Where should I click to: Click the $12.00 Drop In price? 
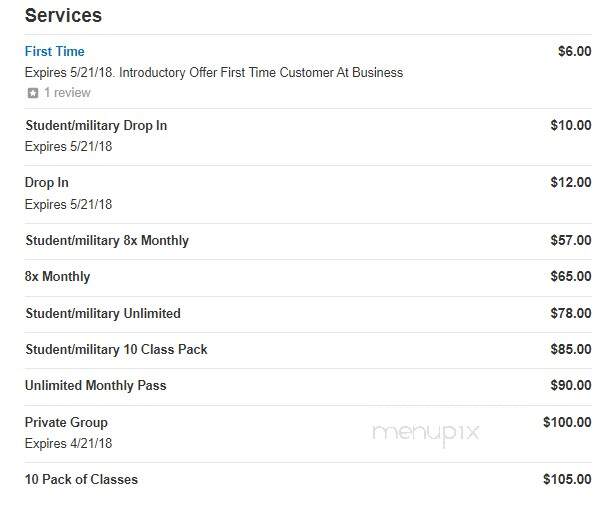[571, 182]
